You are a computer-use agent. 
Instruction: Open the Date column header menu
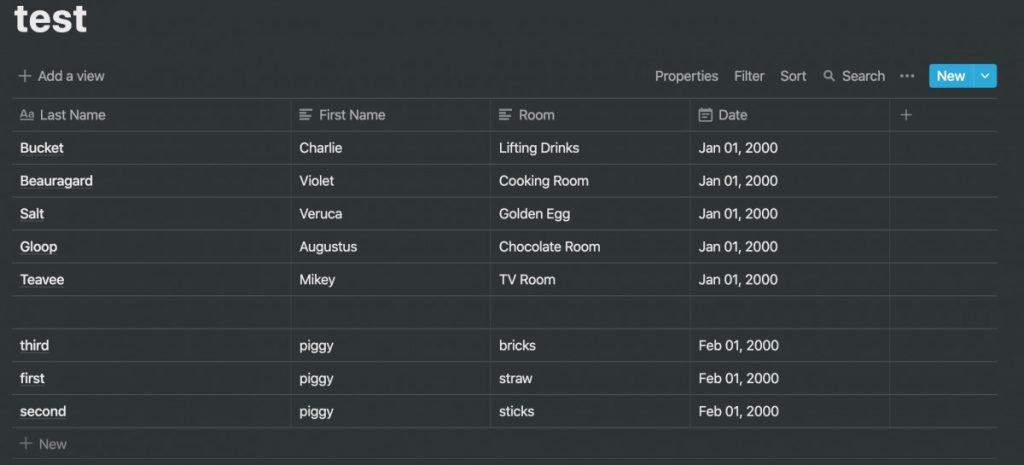[x=790, y=115]
